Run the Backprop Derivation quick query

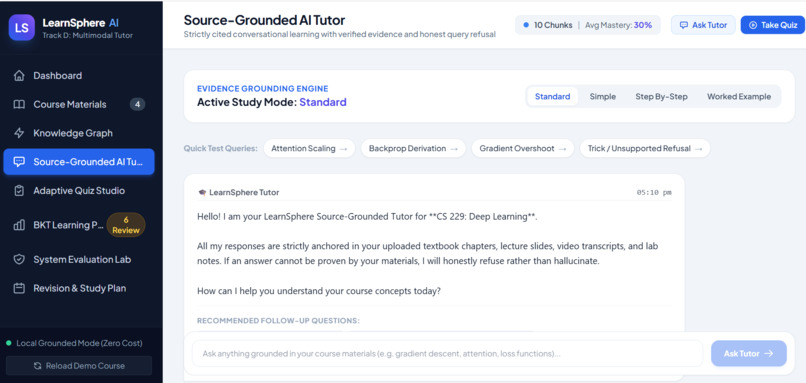point(413,149)
